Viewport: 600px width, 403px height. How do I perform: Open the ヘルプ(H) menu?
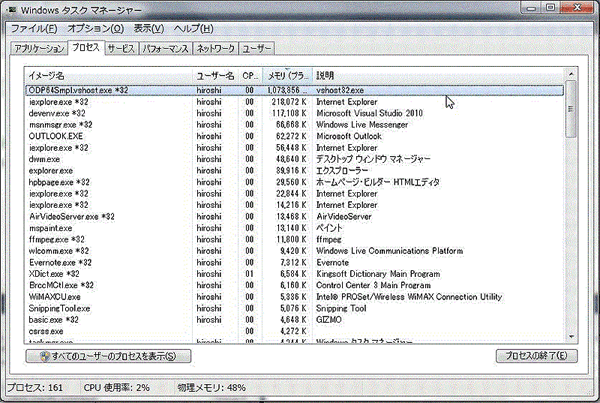pos(194,28)
